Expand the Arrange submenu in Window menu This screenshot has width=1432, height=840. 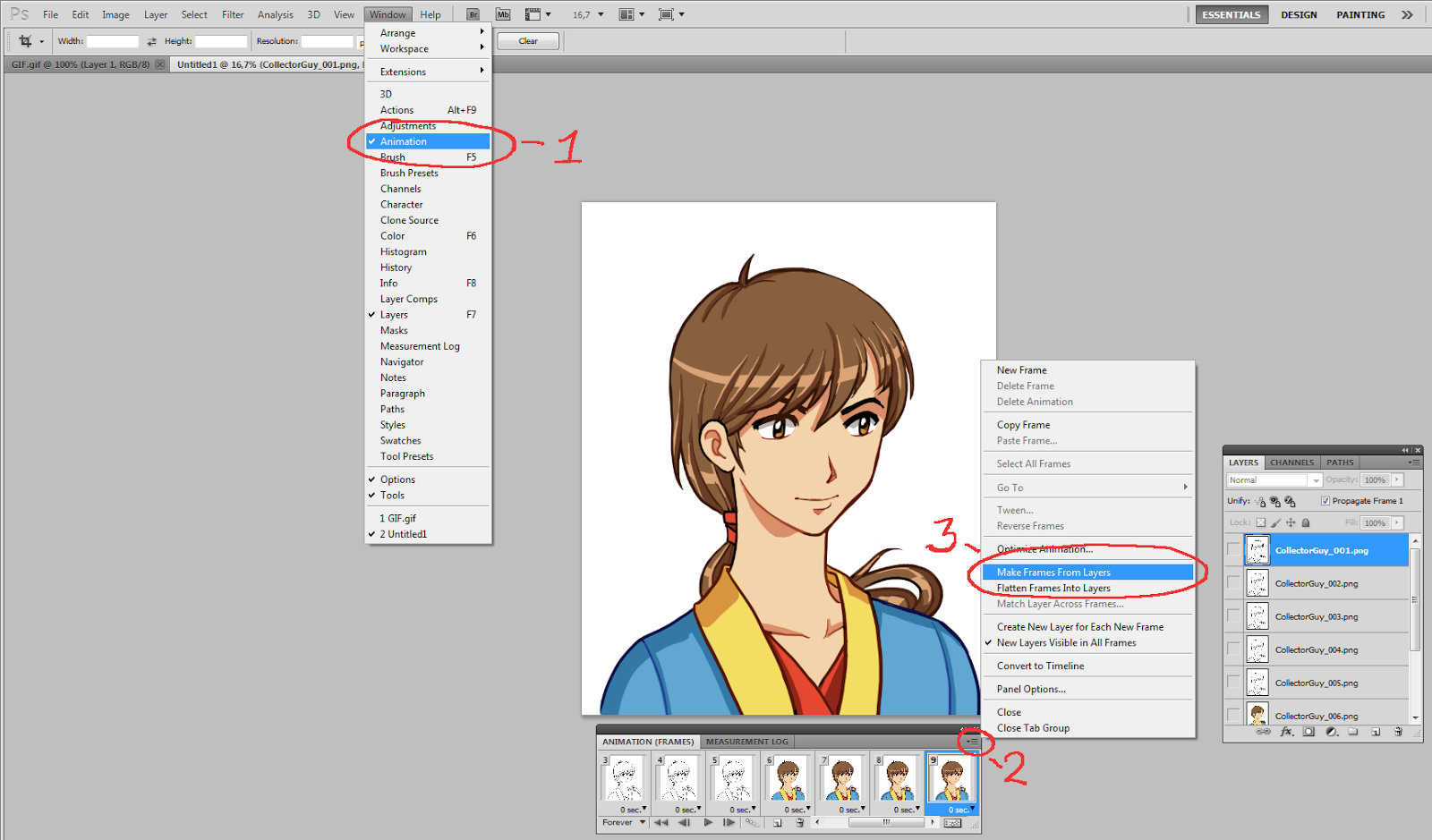(x=429, y=32)
